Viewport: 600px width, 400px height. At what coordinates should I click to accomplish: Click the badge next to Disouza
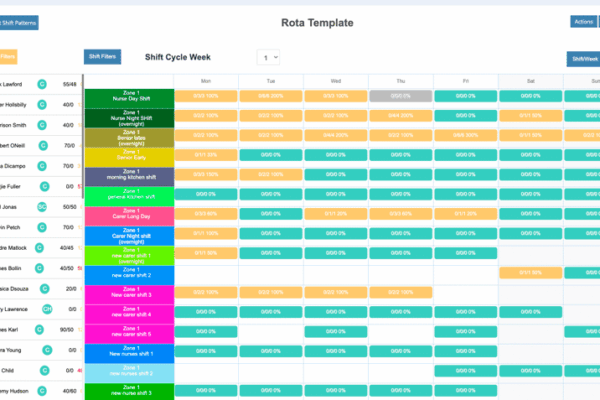tap(43, 288)
